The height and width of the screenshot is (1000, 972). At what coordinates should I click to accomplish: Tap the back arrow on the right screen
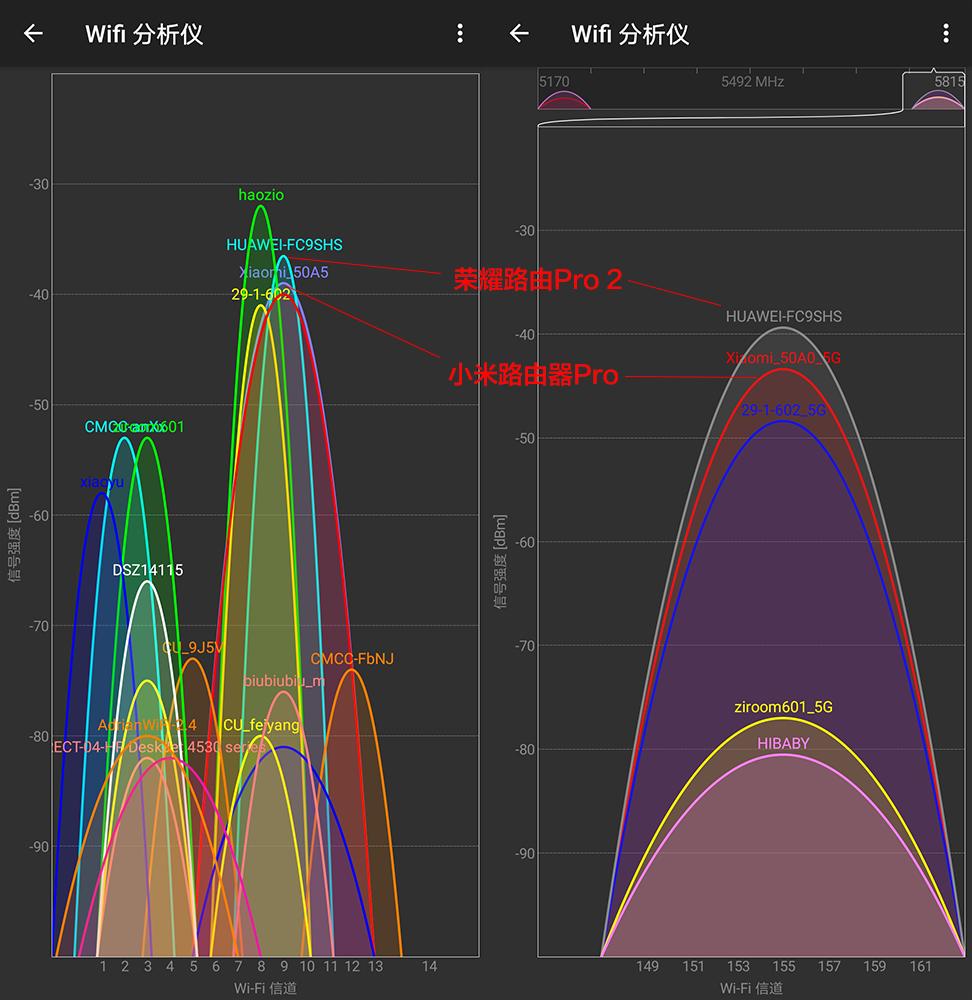point(519,33)
